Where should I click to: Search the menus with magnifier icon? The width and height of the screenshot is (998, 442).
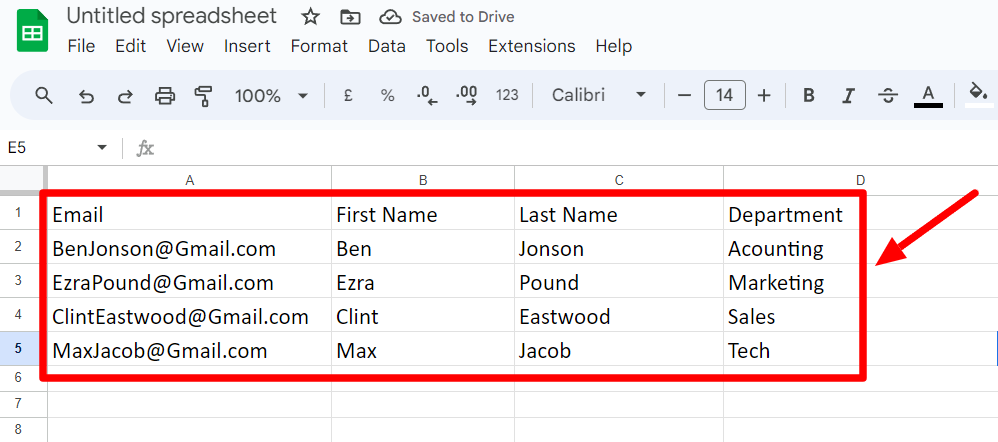[x=43, y=96]
